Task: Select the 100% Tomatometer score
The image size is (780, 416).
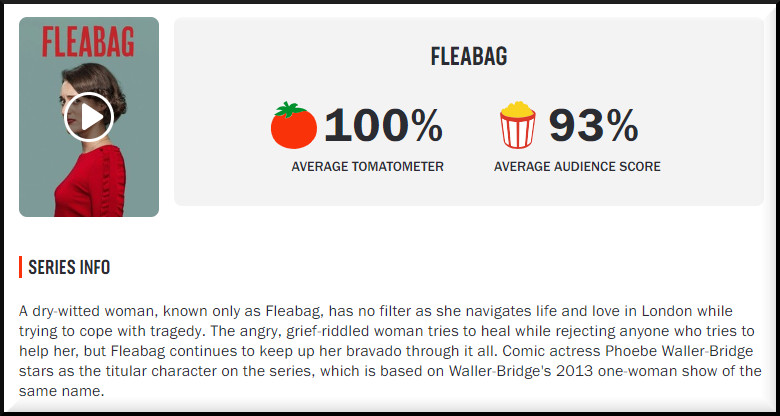Action: 383,126
